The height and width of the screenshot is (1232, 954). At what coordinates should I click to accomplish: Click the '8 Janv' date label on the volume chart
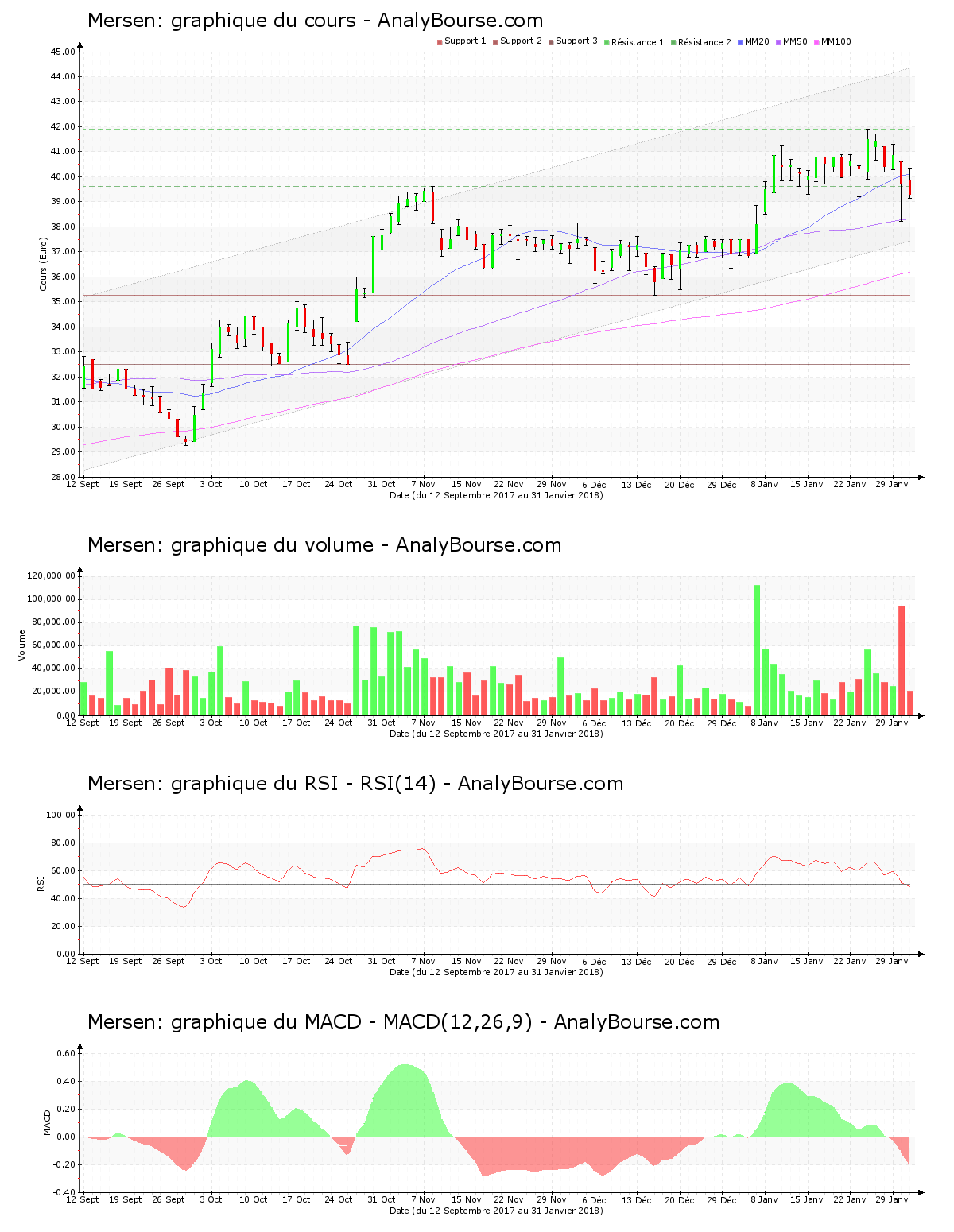pos(764,723)
